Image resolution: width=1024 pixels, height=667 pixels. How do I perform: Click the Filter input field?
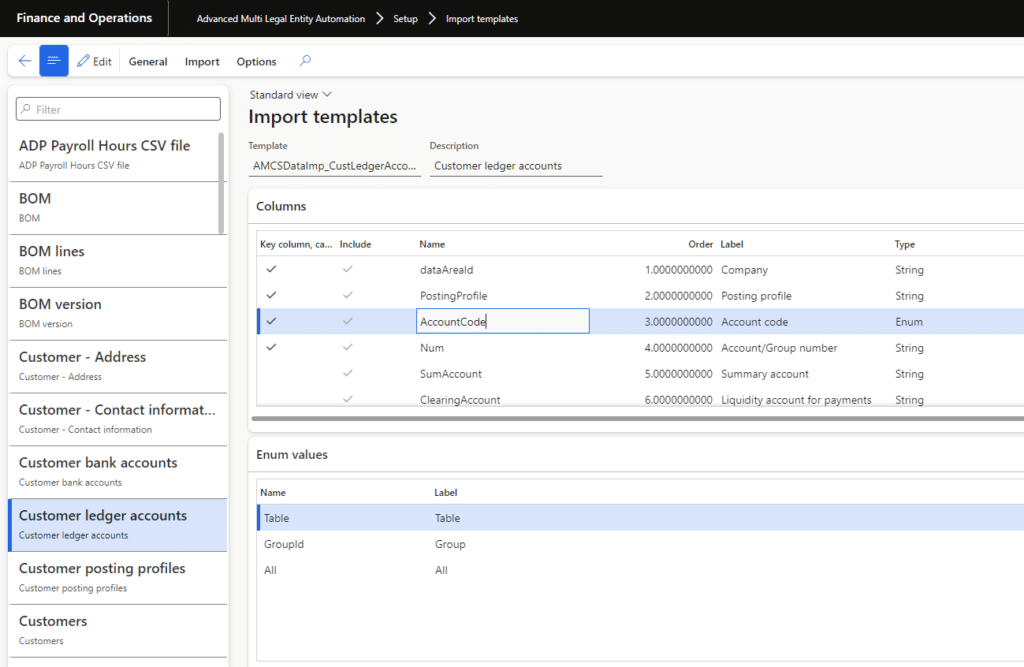click(118, 109)
